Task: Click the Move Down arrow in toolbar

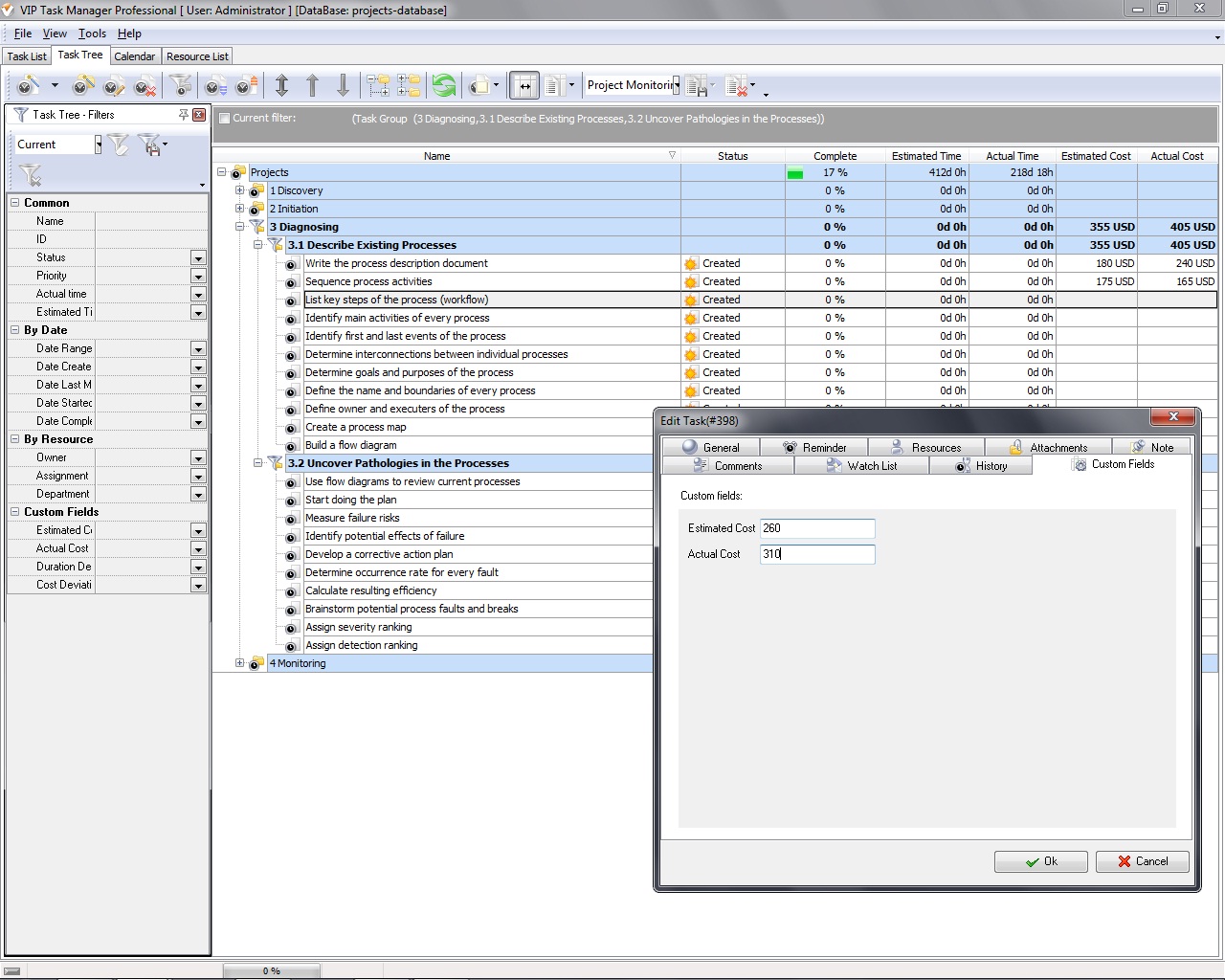Action: 343,86
